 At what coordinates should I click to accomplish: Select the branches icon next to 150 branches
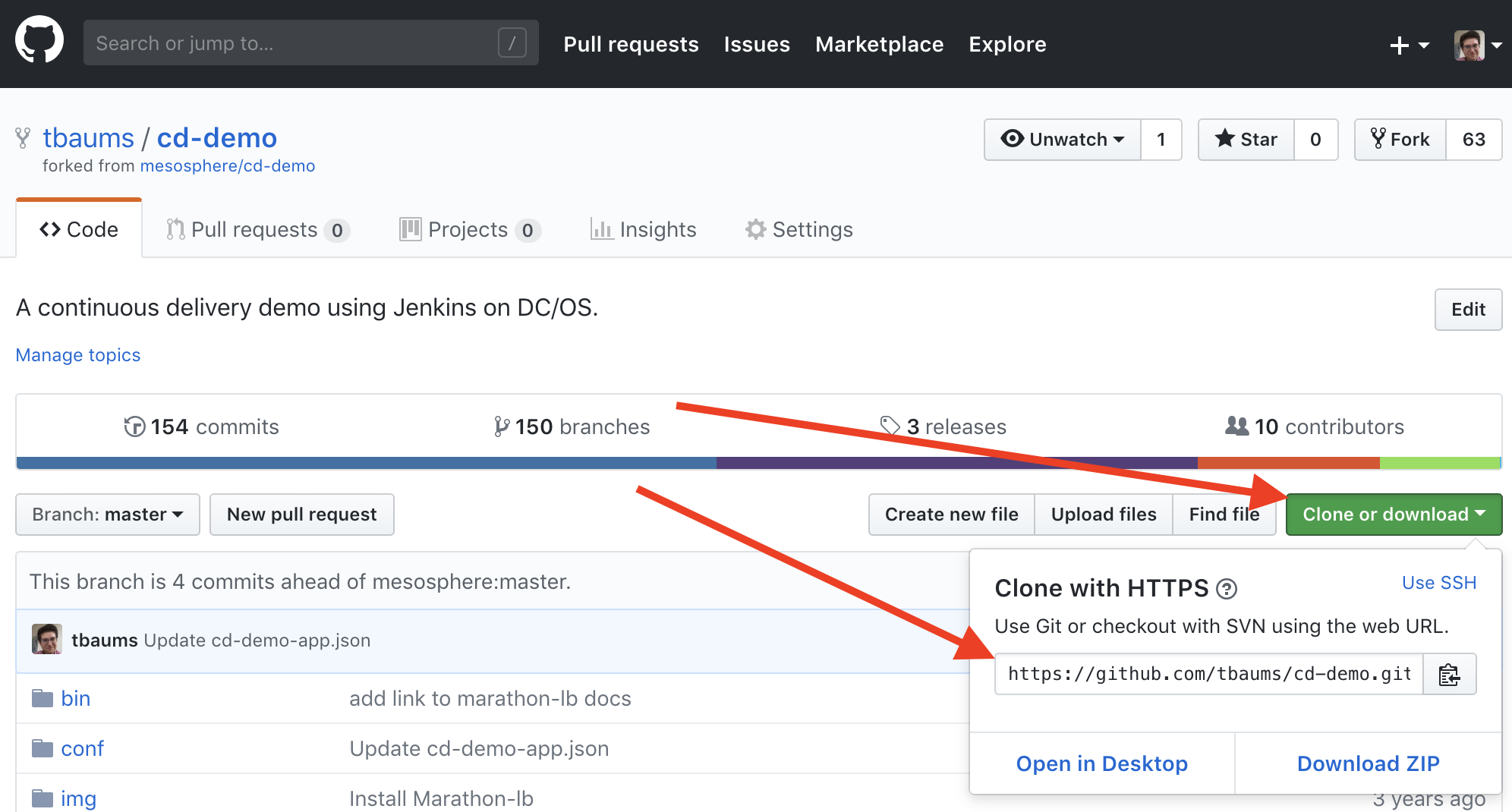(x=500, y=426)
